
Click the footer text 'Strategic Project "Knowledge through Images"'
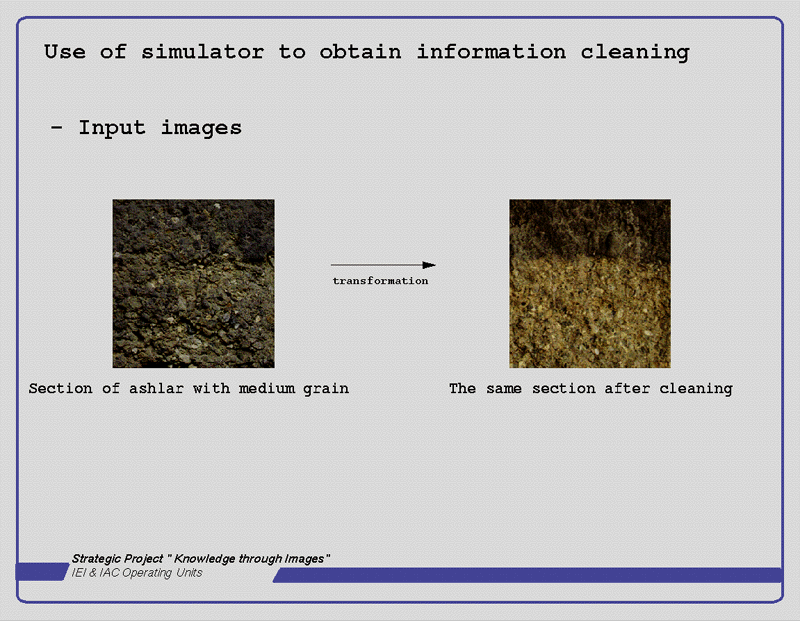coord(201,559)
